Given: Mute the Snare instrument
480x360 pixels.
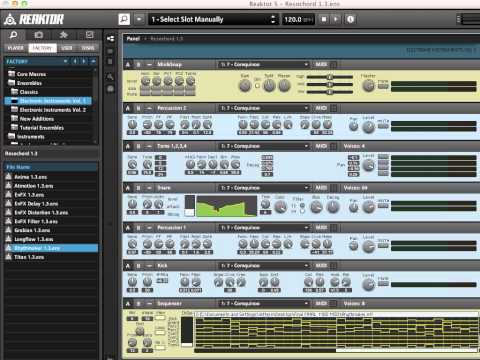Looking at the screenshot, I should [383, 206].
